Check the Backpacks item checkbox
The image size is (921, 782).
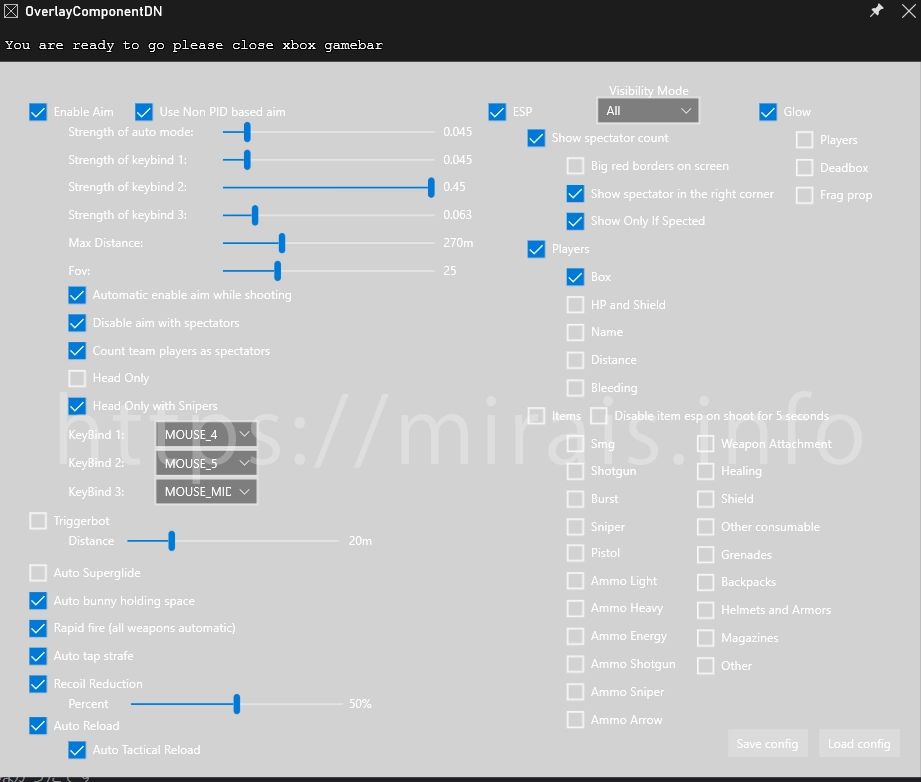tap(706, 582)
